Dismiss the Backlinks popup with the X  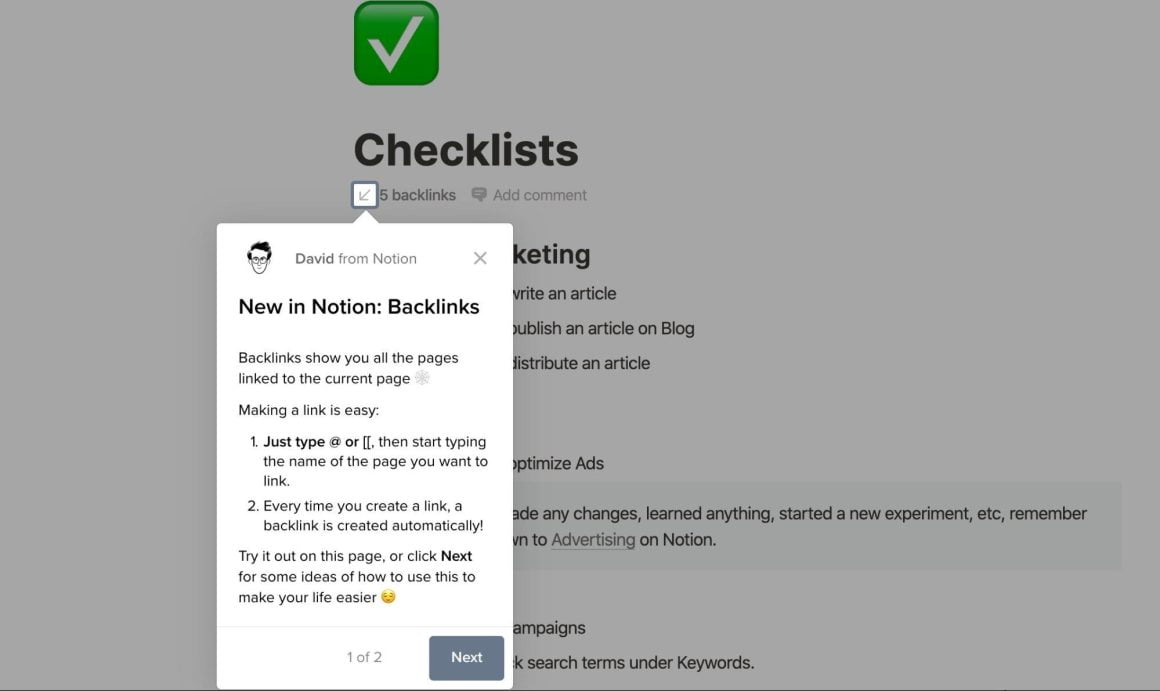[480, 257]
